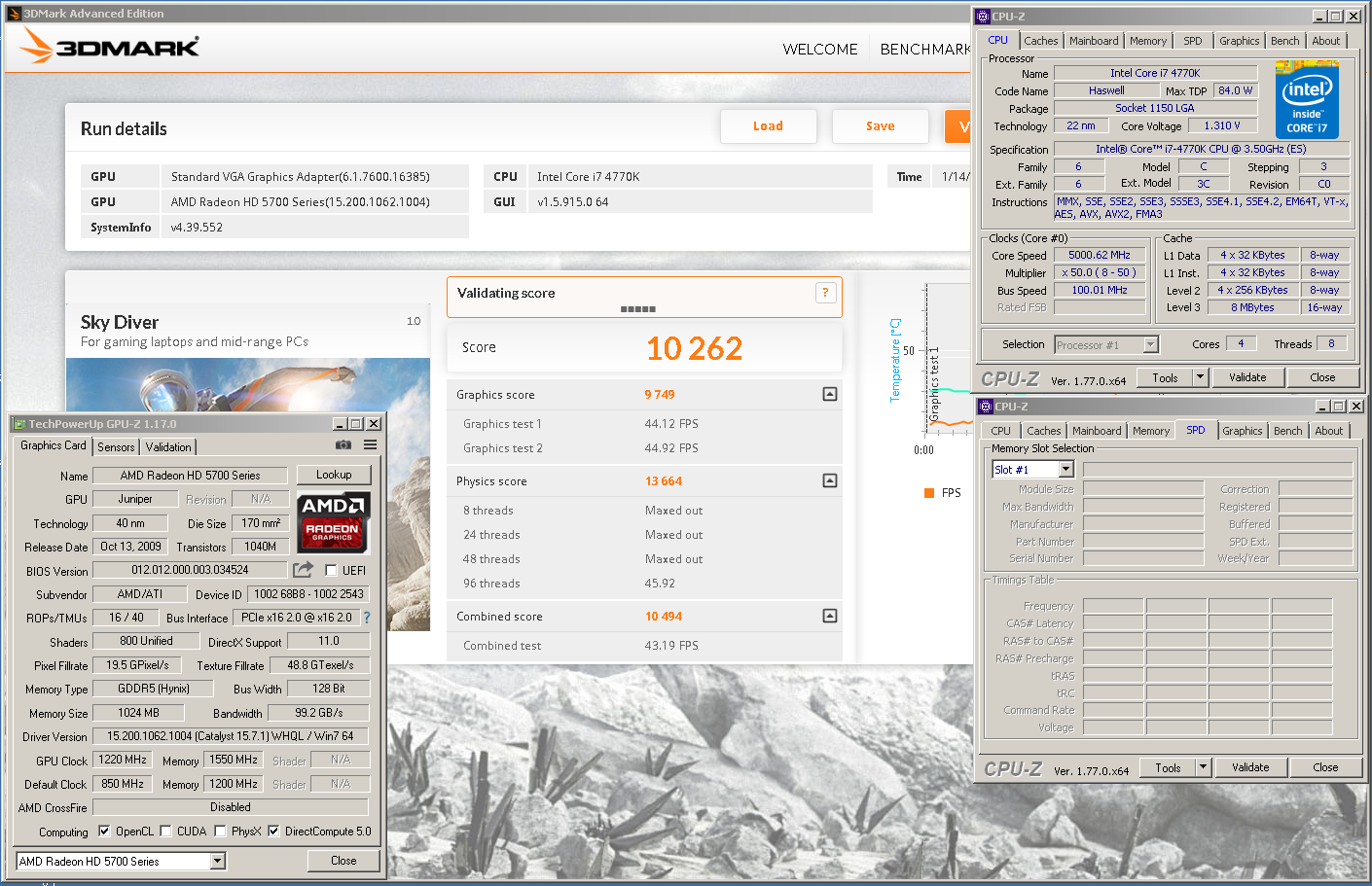This screenshot has width=1372, height=886.
Task: Click Close button in lower CPU-Z
Action: tap(1325, 767)
